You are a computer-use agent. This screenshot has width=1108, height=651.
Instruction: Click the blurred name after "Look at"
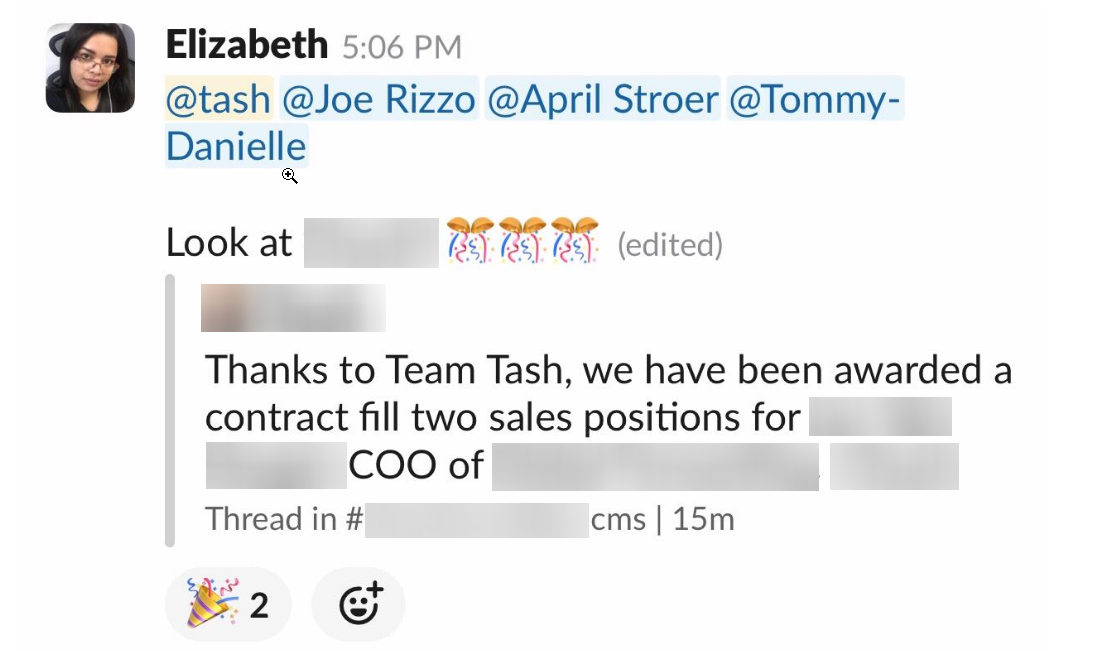pos(370,243)
